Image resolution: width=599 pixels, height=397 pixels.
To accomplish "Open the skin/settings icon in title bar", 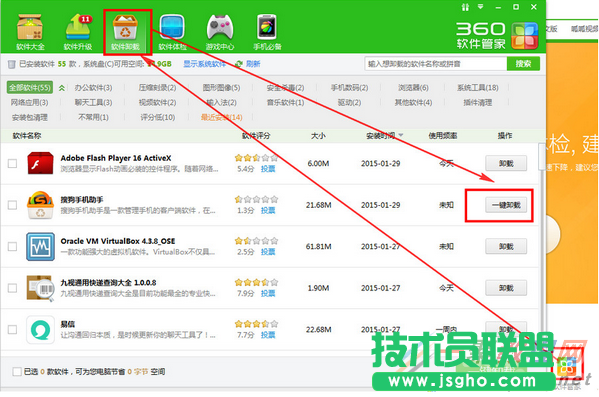I will pos(465,7).
